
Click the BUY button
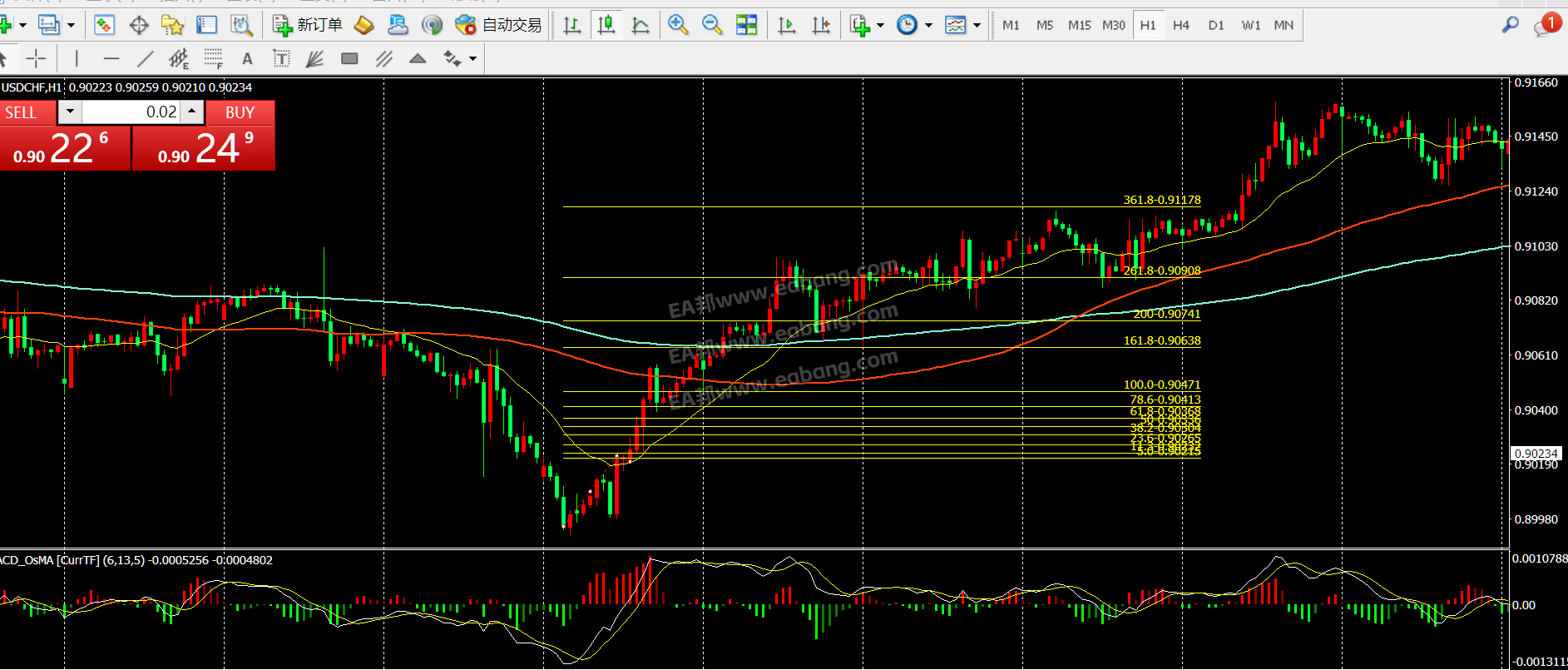240,112
